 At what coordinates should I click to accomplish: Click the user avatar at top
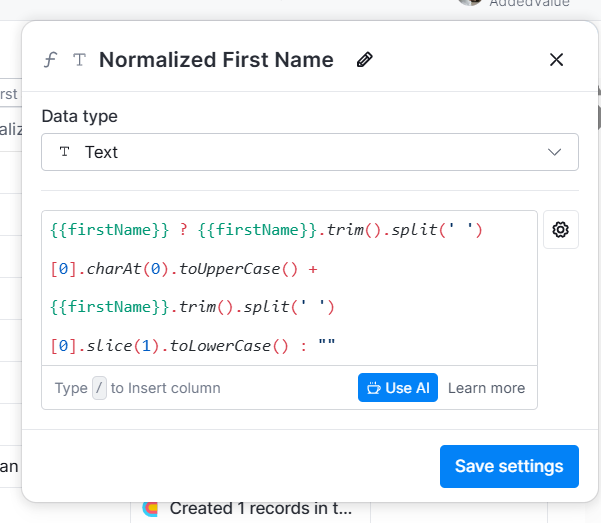(x=470, y=3)
